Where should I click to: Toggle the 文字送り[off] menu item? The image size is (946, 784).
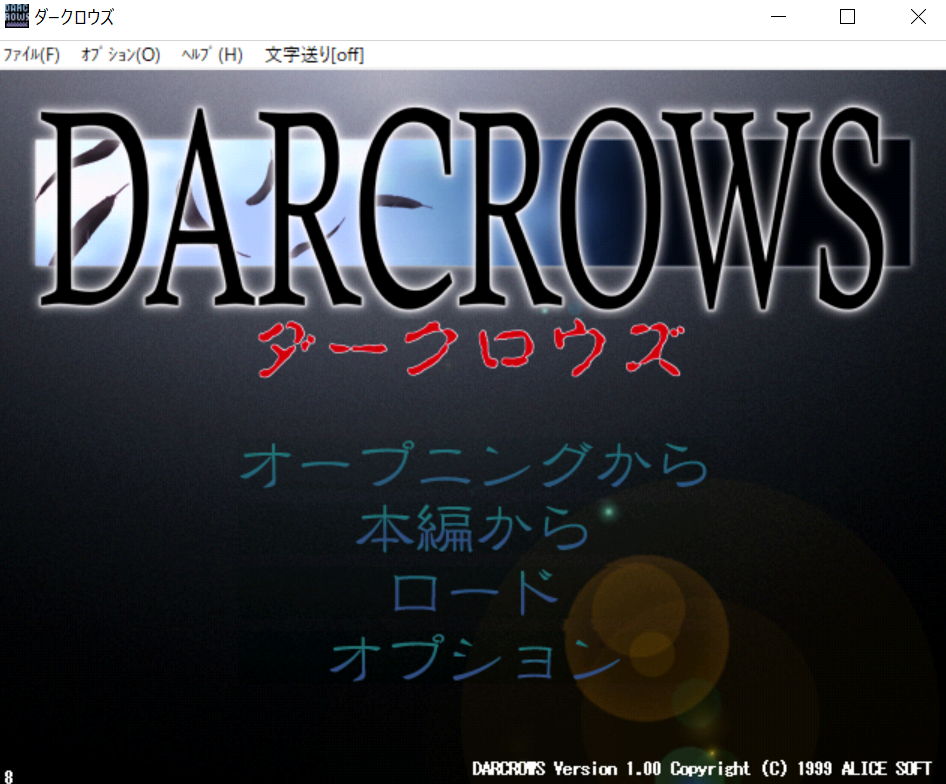click(314, 55)
